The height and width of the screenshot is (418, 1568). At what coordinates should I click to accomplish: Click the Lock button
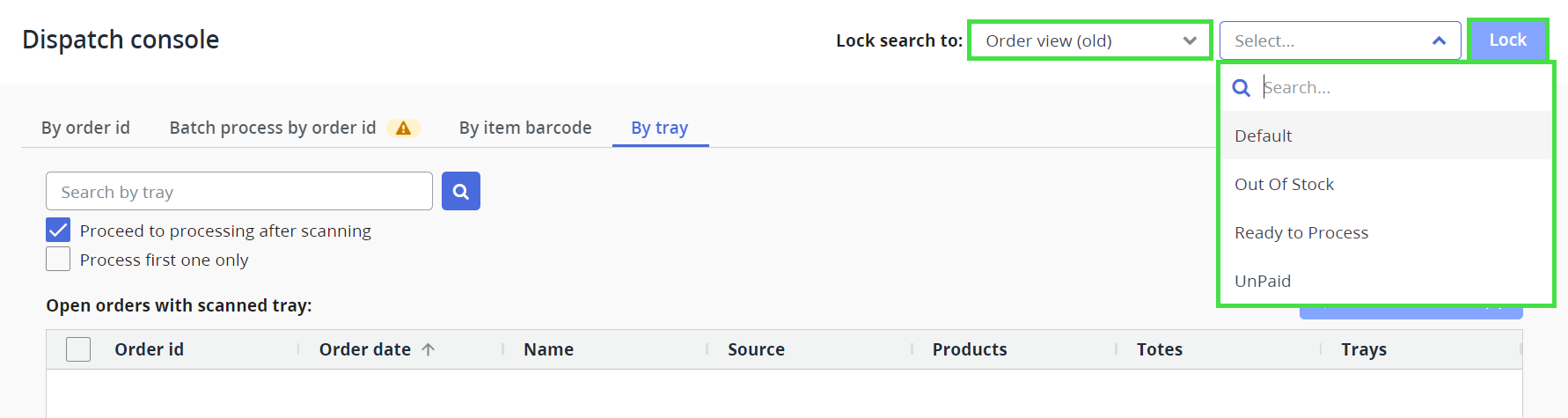coord(1507,40)
